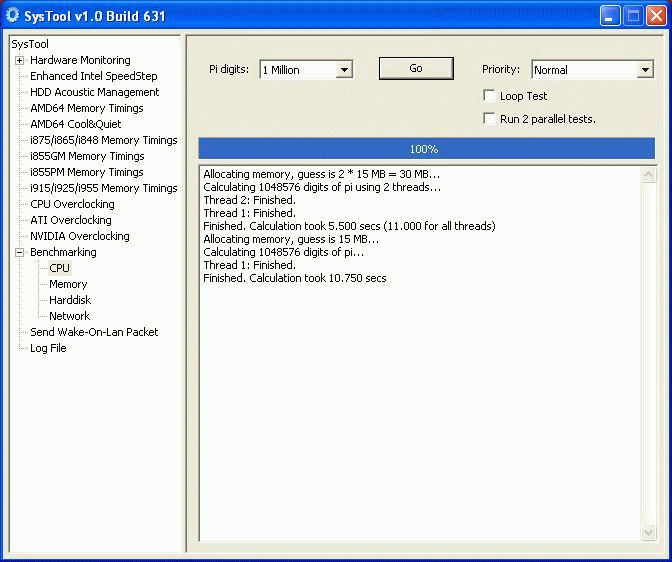
Task: Select ATI Overclocking
Action: [71, 220]
